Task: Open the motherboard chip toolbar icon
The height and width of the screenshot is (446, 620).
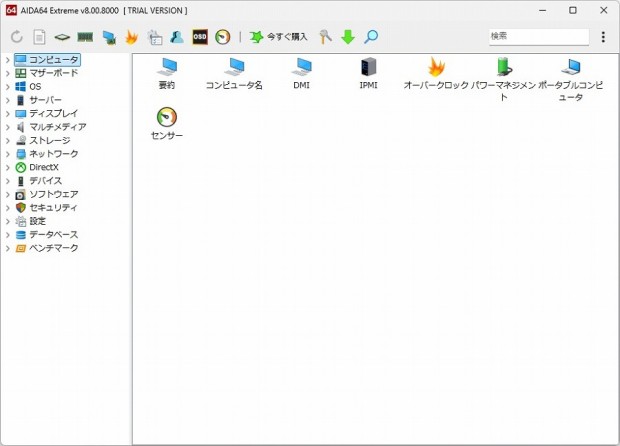Action: point(62,37)
